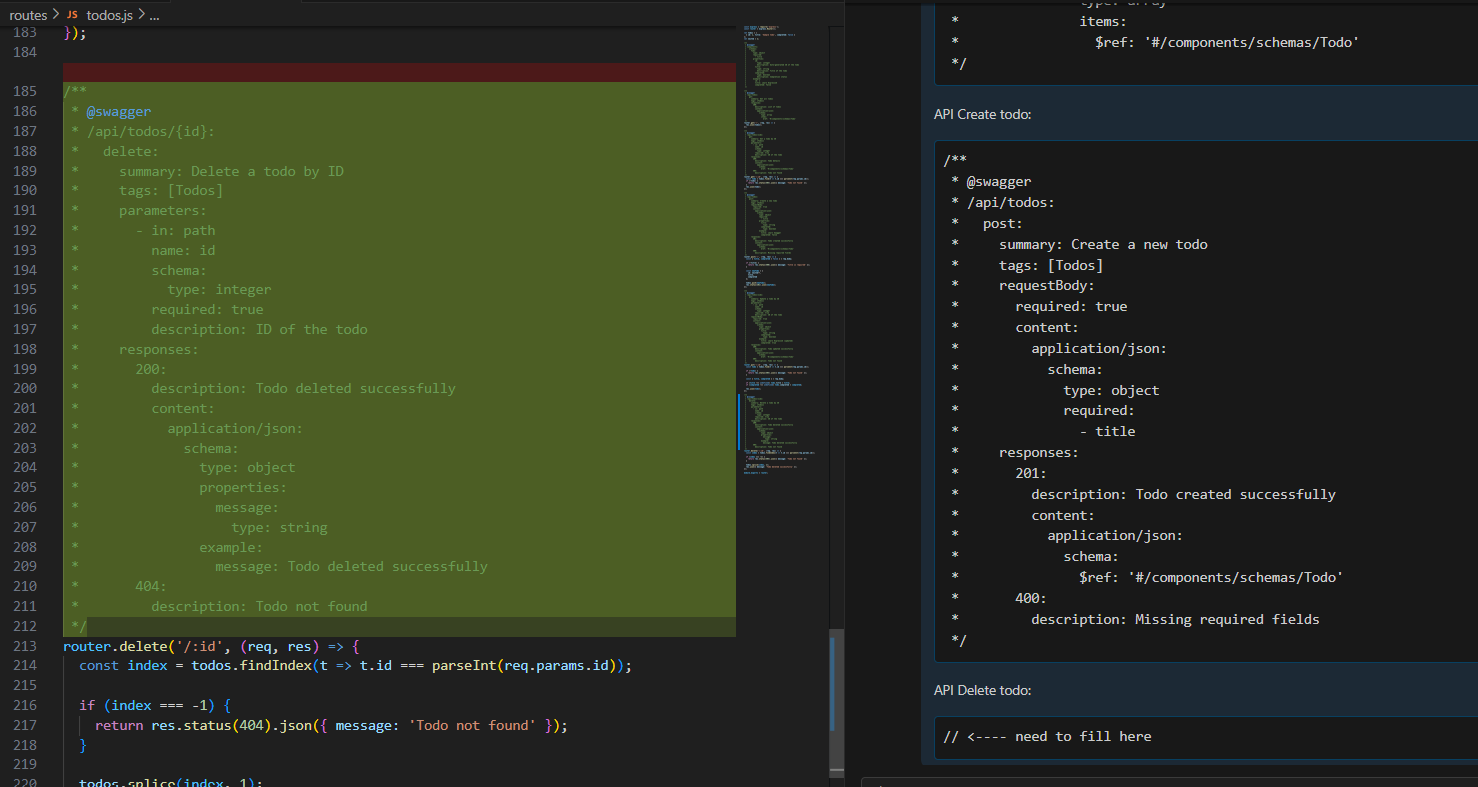
Task: Click "Missing required fields" description line
Action: click(x=1175, y=620)
